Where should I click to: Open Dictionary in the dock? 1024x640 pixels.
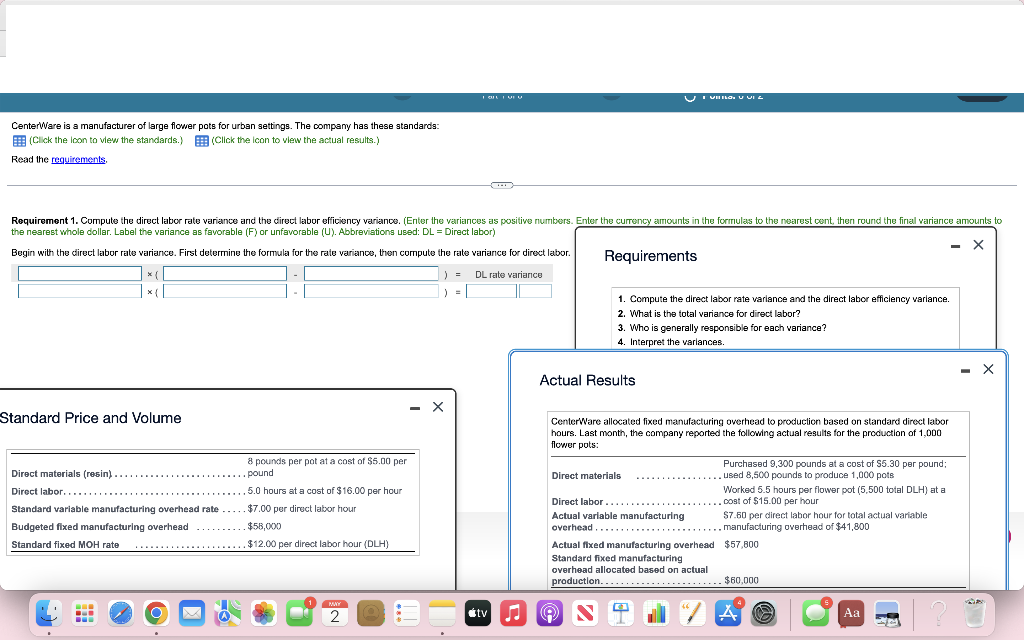(x=852, y=613)
